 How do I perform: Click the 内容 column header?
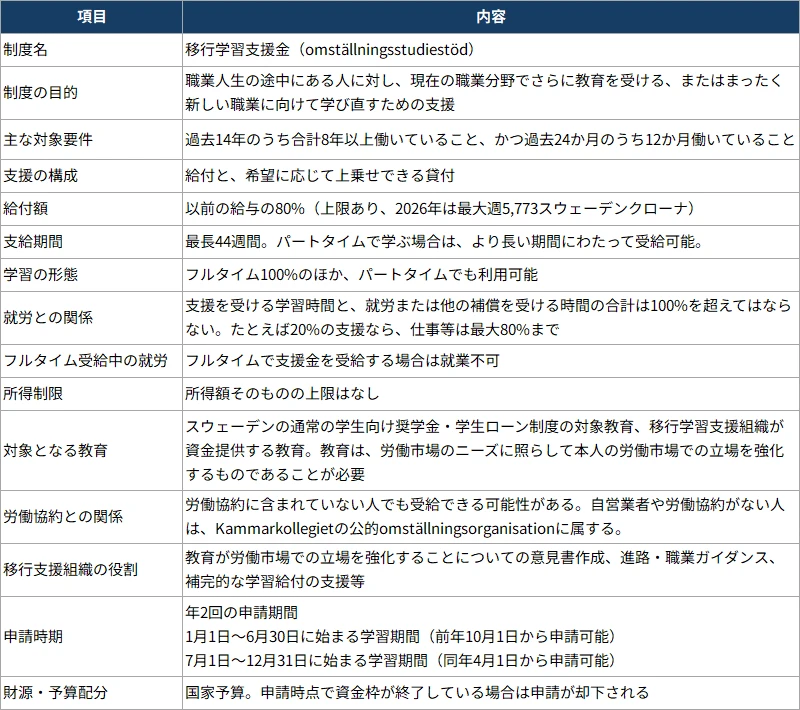(491, 17)
